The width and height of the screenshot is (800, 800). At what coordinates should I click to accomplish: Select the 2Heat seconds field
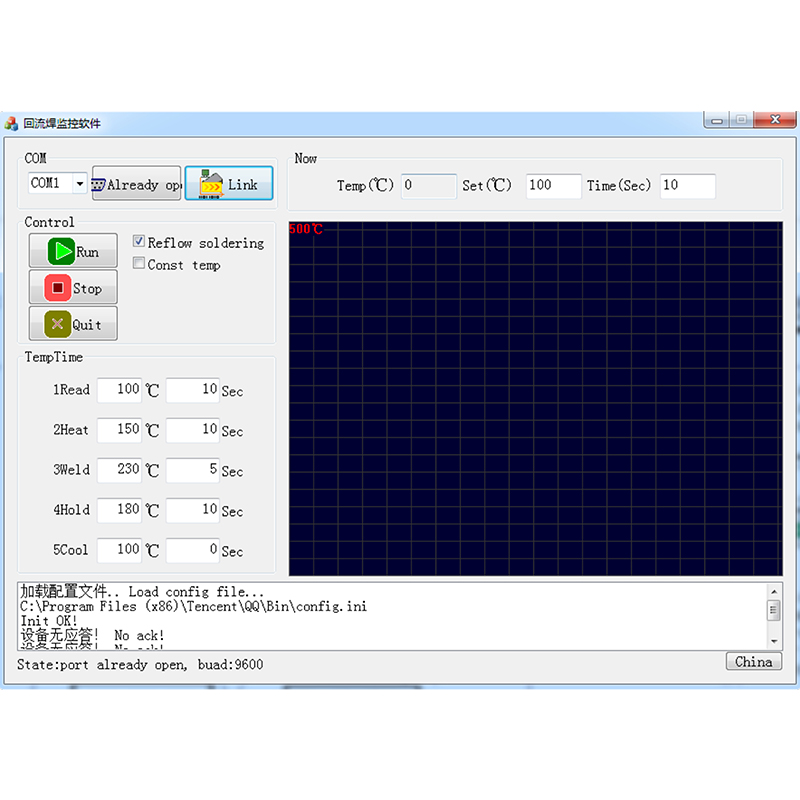(192, 429)
